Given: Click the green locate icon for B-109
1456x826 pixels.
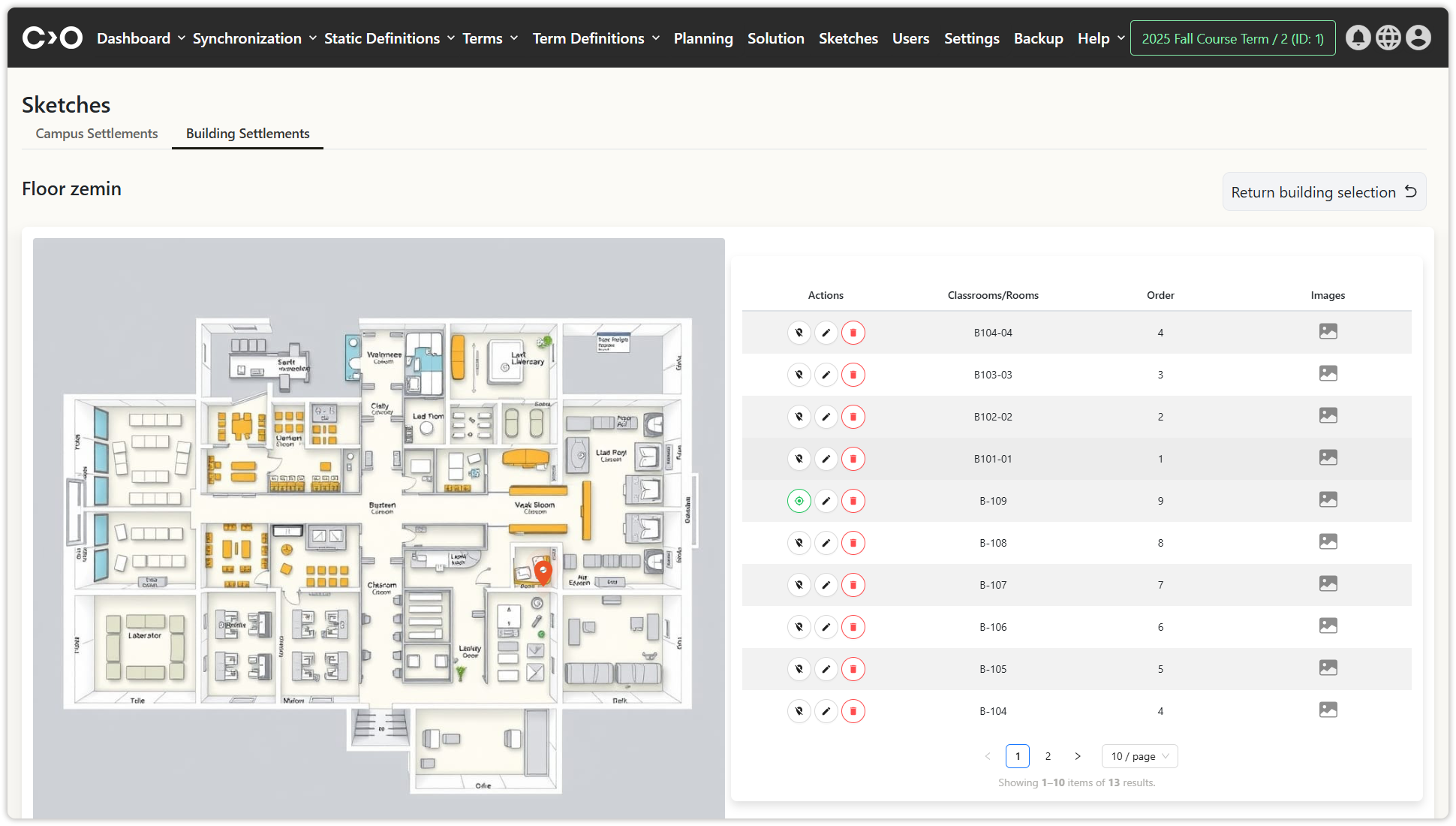Looking at the screenshot, I should click(799, 501).
